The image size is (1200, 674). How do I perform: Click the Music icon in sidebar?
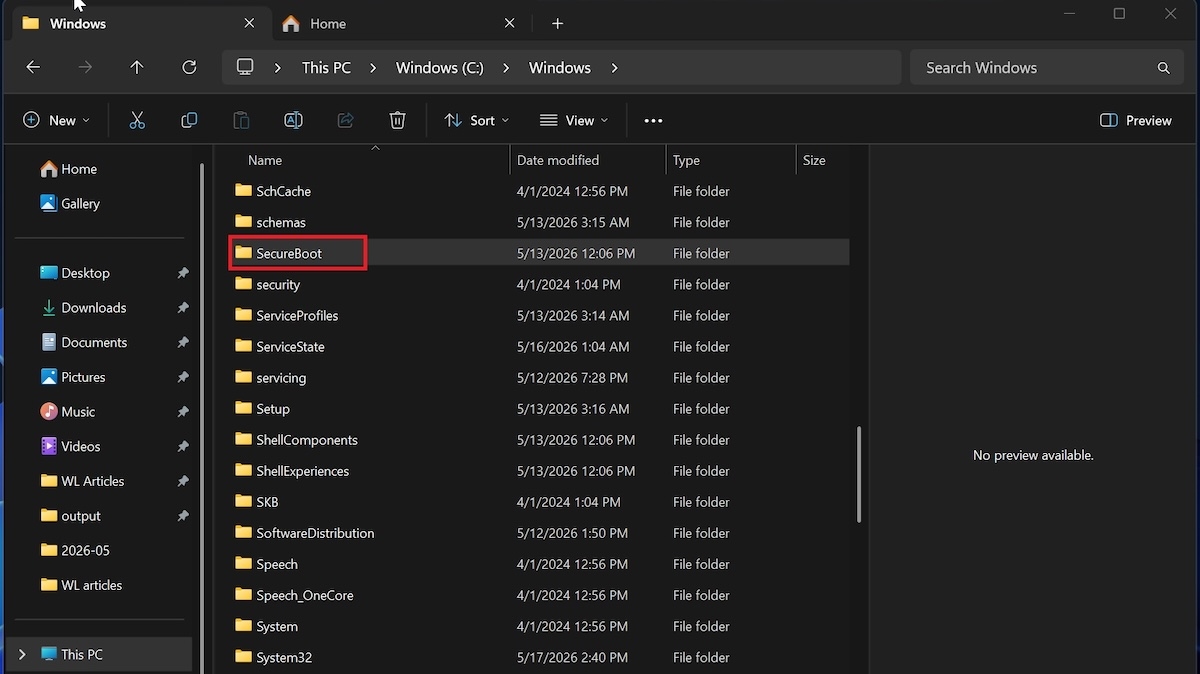click(x=48, y=411)
